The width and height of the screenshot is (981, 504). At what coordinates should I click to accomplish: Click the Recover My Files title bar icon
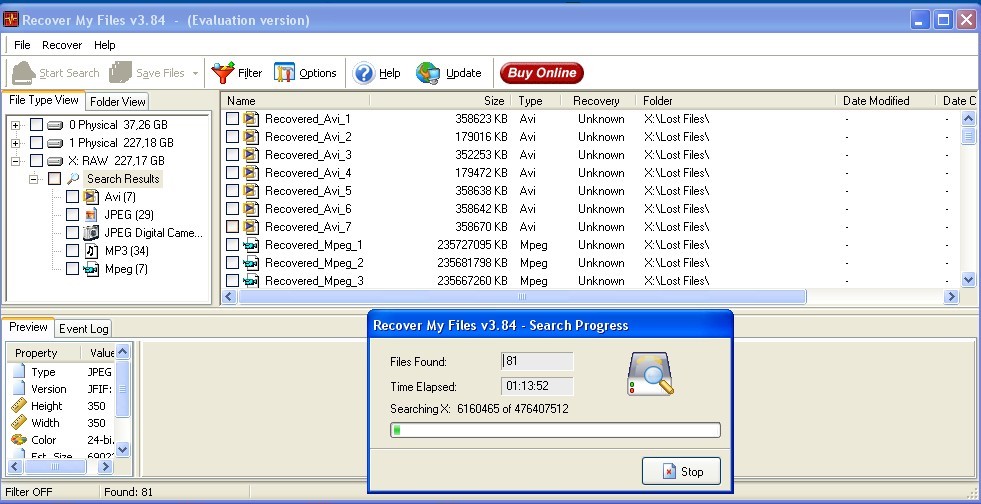(x=11, y=19)
